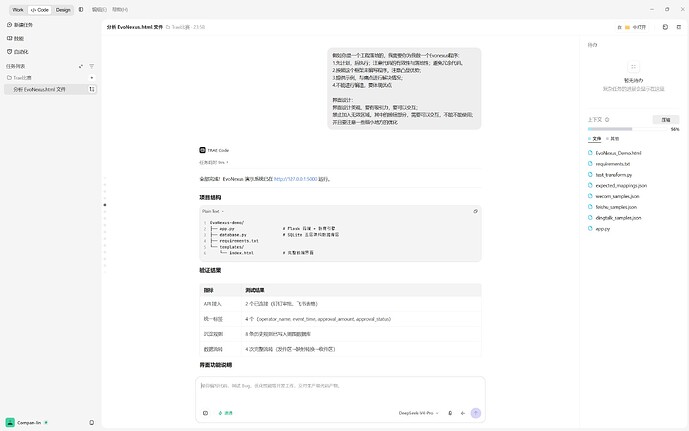689x431 pixels.
Task: Click the sort icon on EvoNexus task row
Action: (x=92, y=89)
